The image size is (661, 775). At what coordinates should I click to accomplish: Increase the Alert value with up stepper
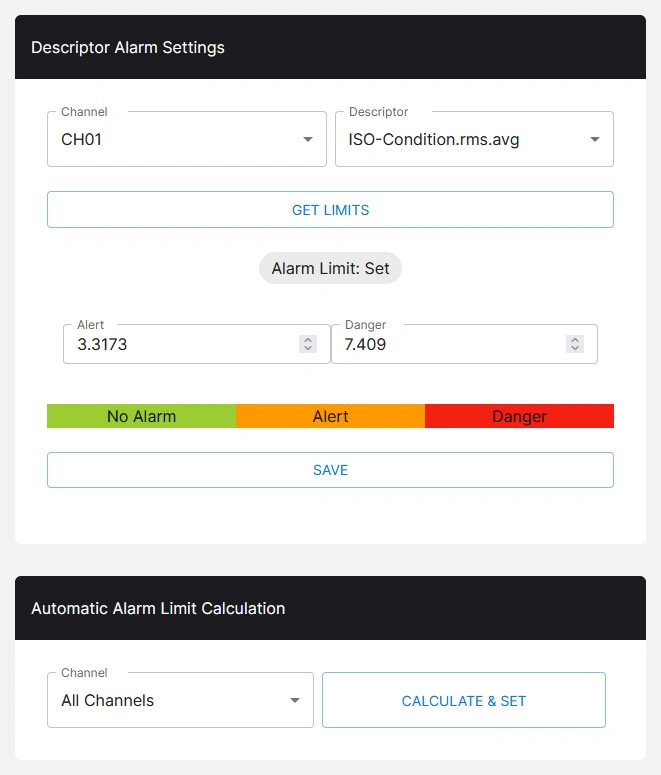pos(308,339)
